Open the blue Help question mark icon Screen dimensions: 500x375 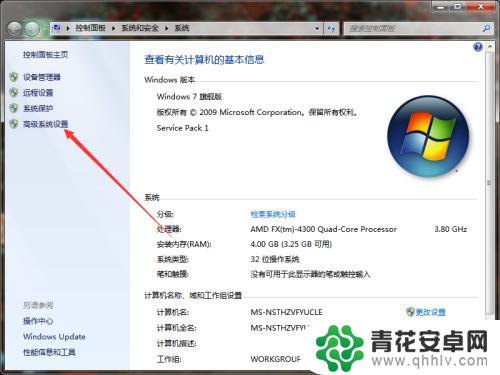(x=478, y=47)
